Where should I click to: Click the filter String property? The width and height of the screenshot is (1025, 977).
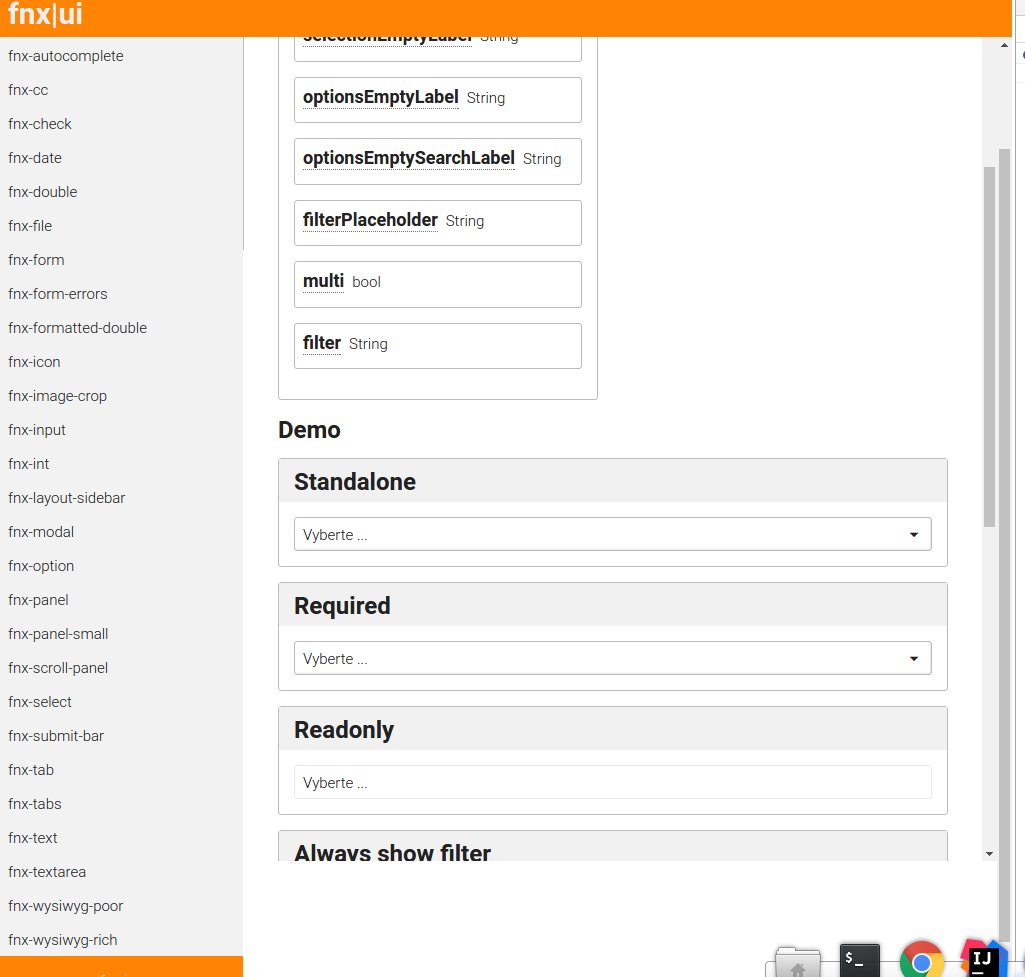click(x=437, y=346)
